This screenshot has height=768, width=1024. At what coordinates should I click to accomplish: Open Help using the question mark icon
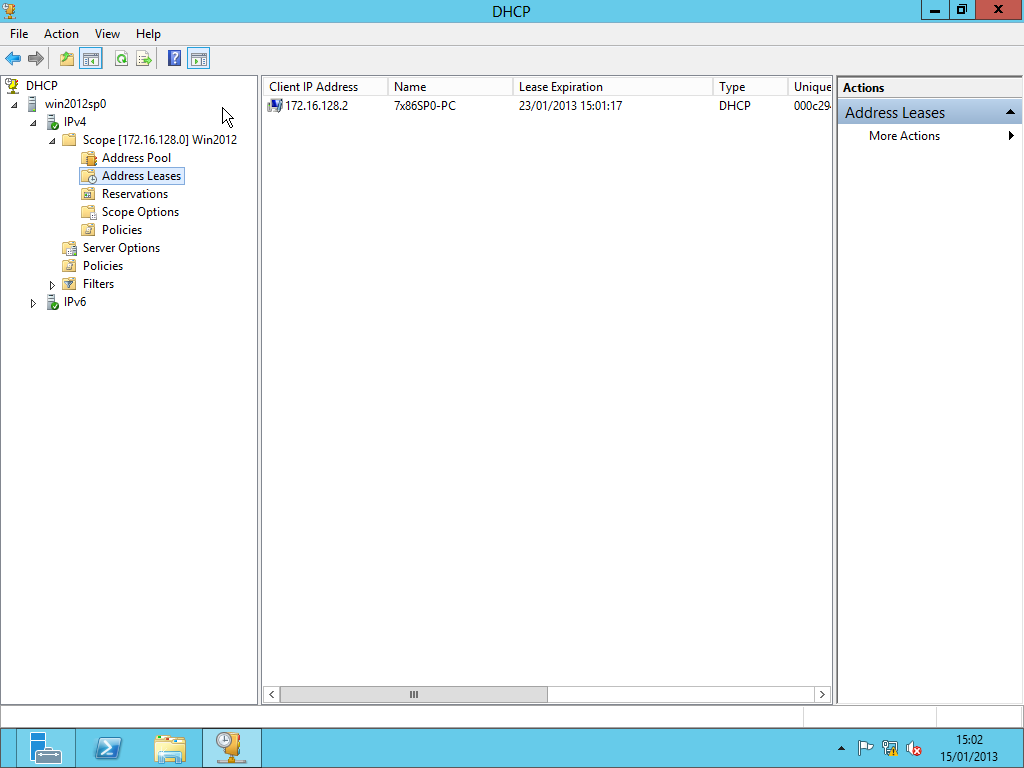click(x=174, y=59)
